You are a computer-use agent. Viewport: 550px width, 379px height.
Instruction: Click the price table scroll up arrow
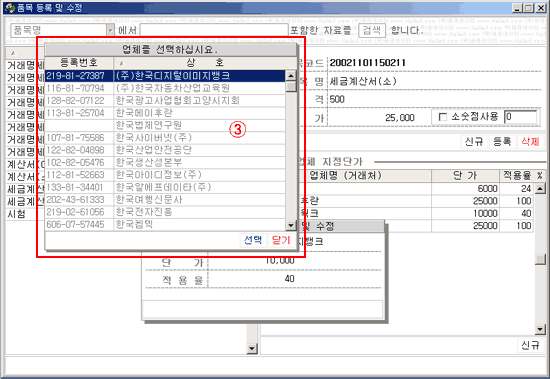pos(540,189)
